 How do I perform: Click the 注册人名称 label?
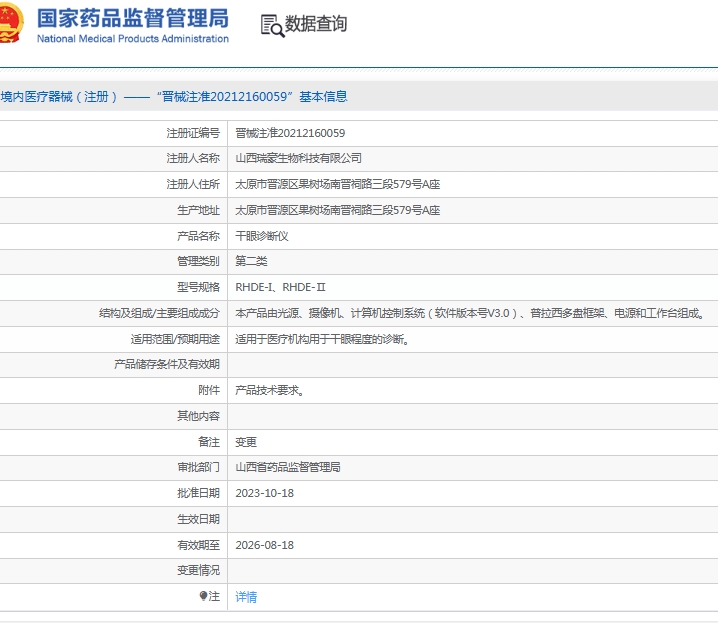193,158
